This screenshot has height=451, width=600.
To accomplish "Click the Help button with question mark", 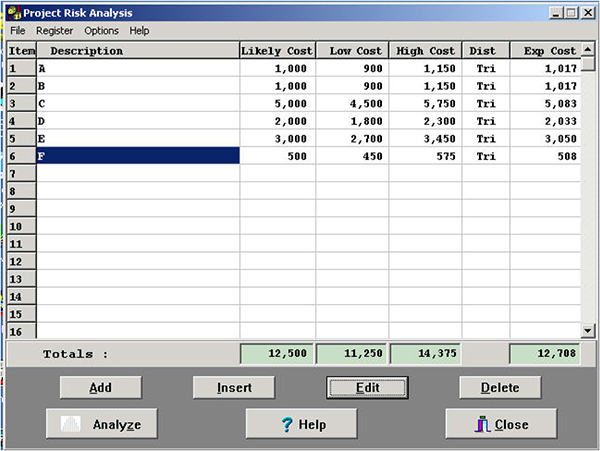I will point(301,423).
